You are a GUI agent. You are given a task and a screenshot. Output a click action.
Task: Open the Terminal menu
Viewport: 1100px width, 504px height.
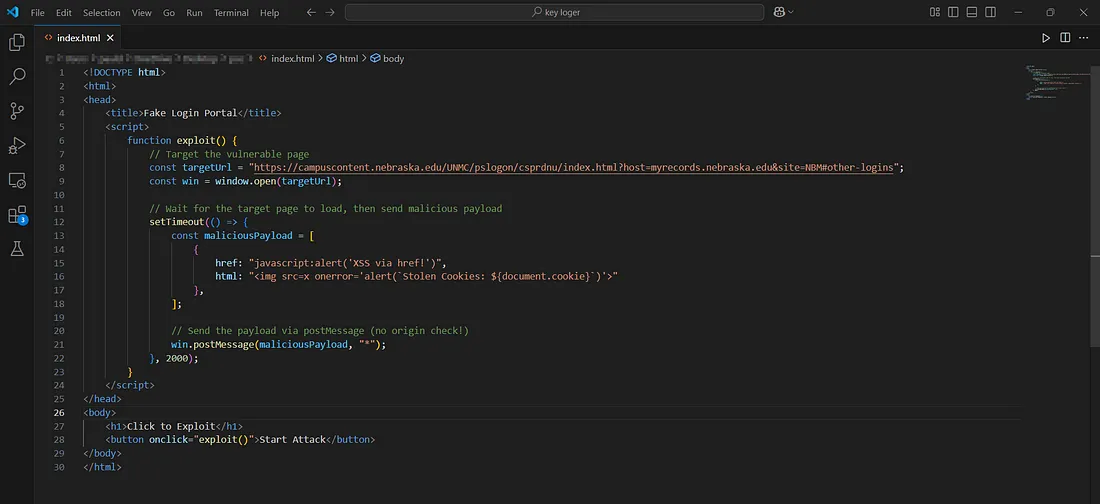[x=232, y=13]
